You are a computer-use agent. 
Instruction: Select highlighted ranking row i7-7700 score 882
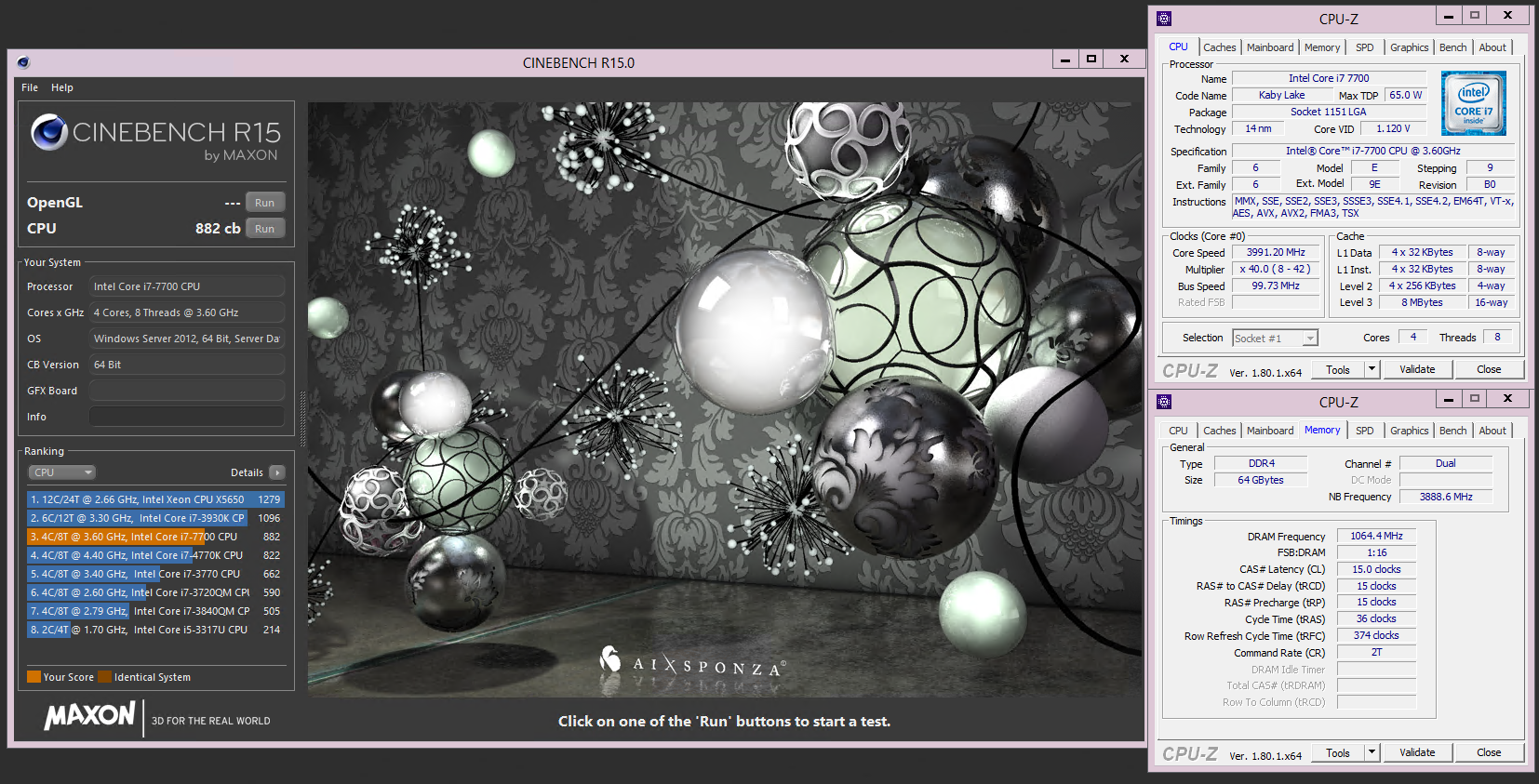click(155, 537)
